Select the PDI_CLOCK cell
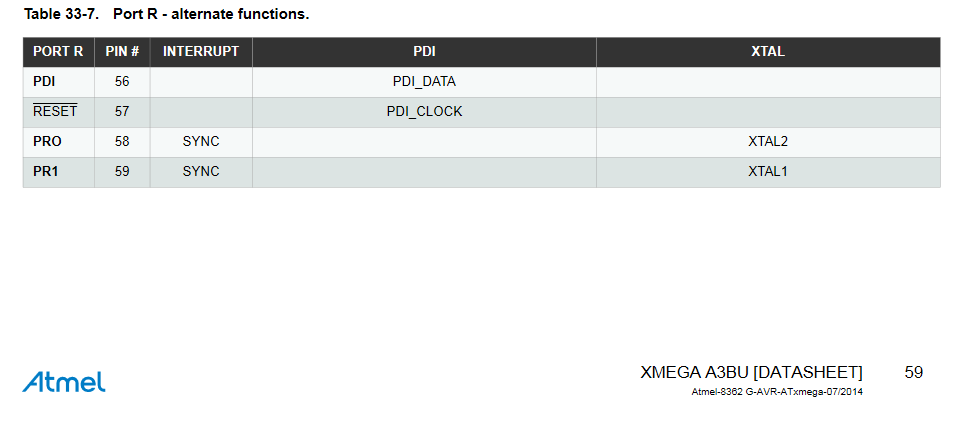 pos(424,112)
